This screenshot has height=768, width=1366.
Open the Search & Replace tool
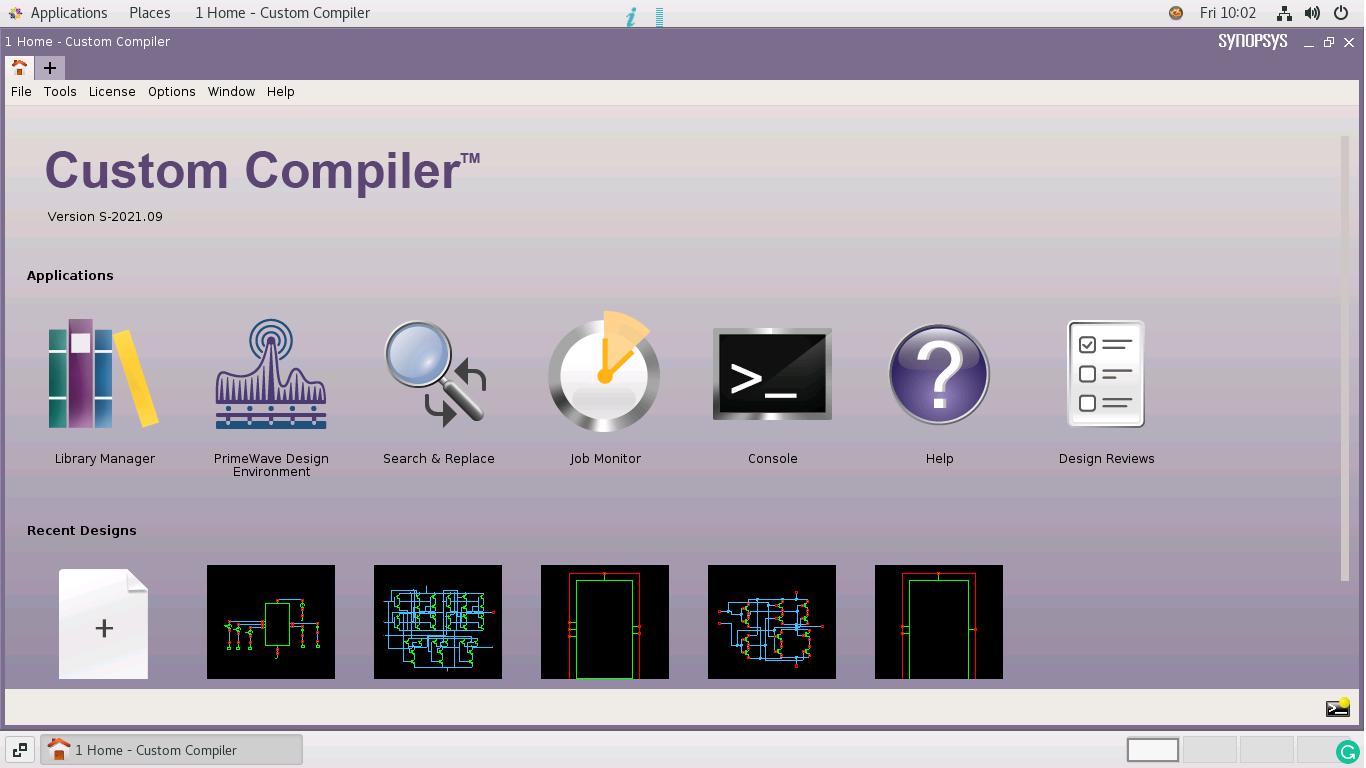click(438, 374)
